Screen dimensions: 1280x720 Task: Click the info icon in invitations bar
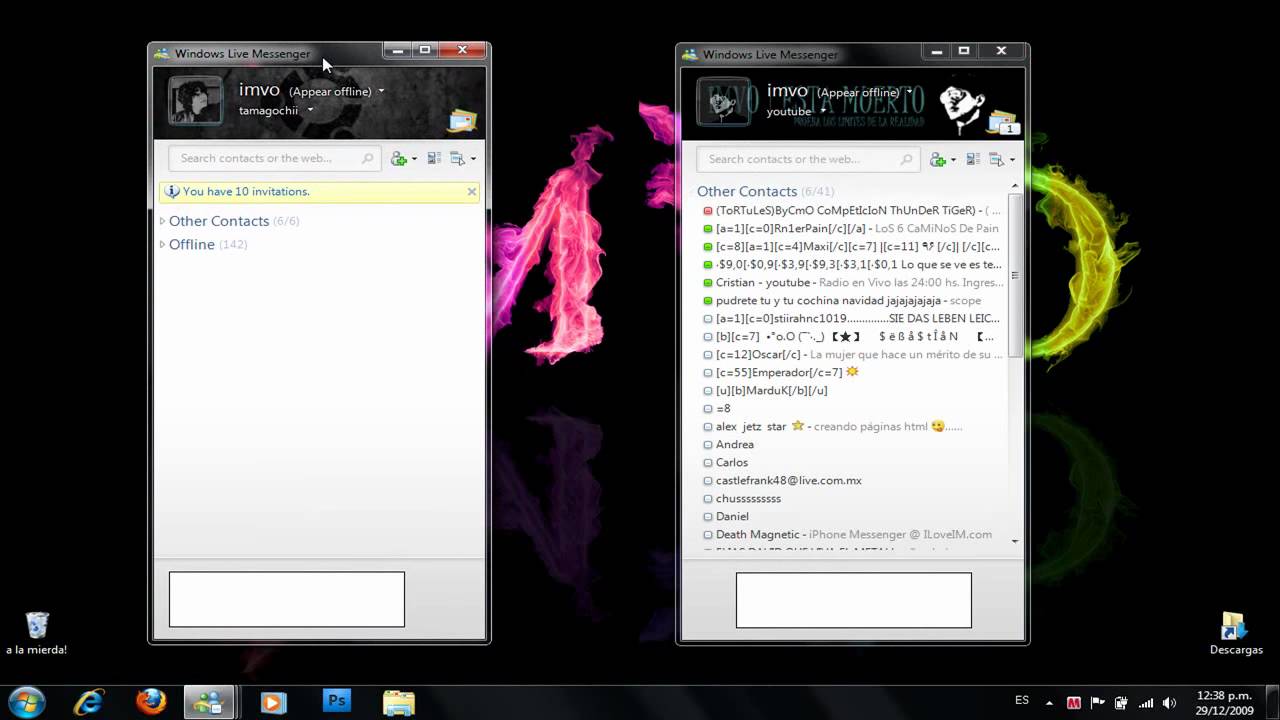(172, 191)
